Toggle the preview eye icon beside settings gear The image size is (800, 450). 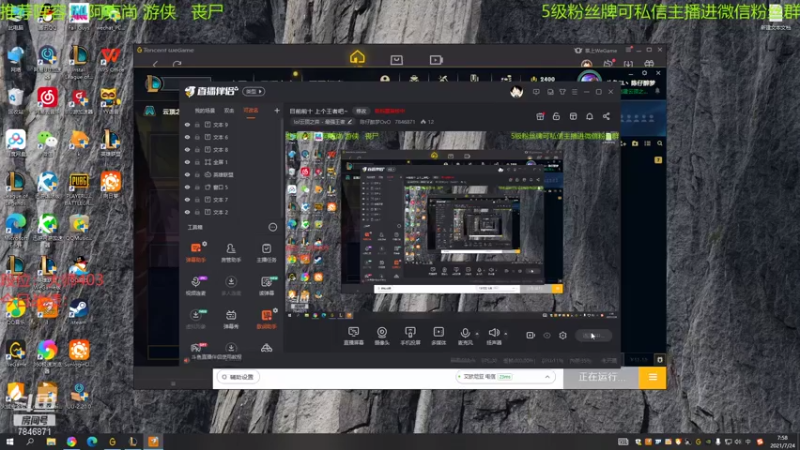547,335
